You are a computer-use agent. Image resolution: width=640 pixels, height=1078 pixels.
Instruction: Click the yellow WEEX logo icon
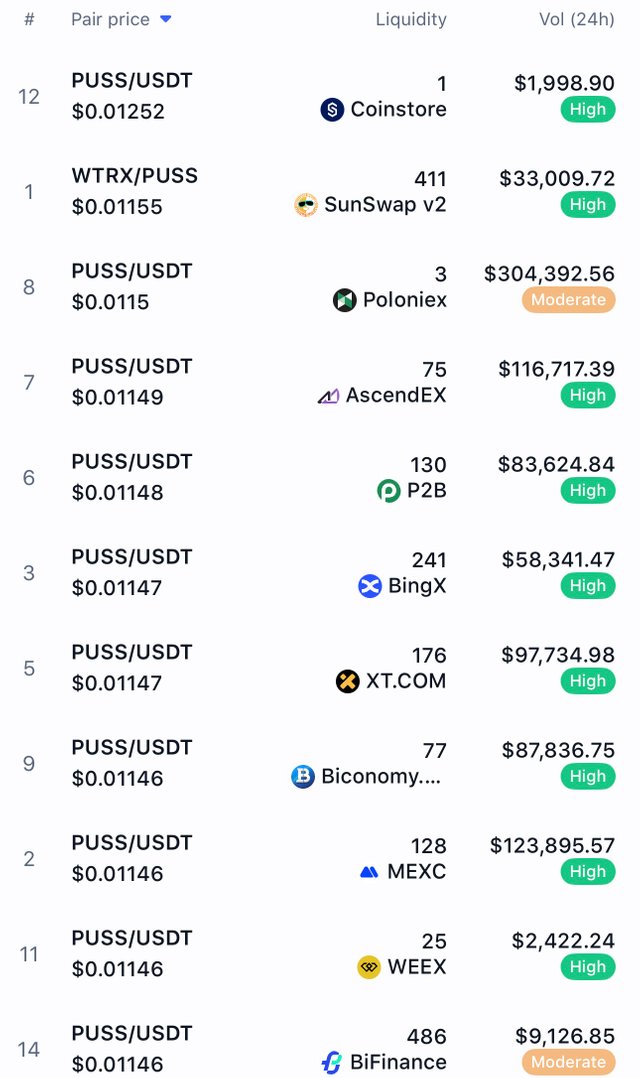(369, 967)
